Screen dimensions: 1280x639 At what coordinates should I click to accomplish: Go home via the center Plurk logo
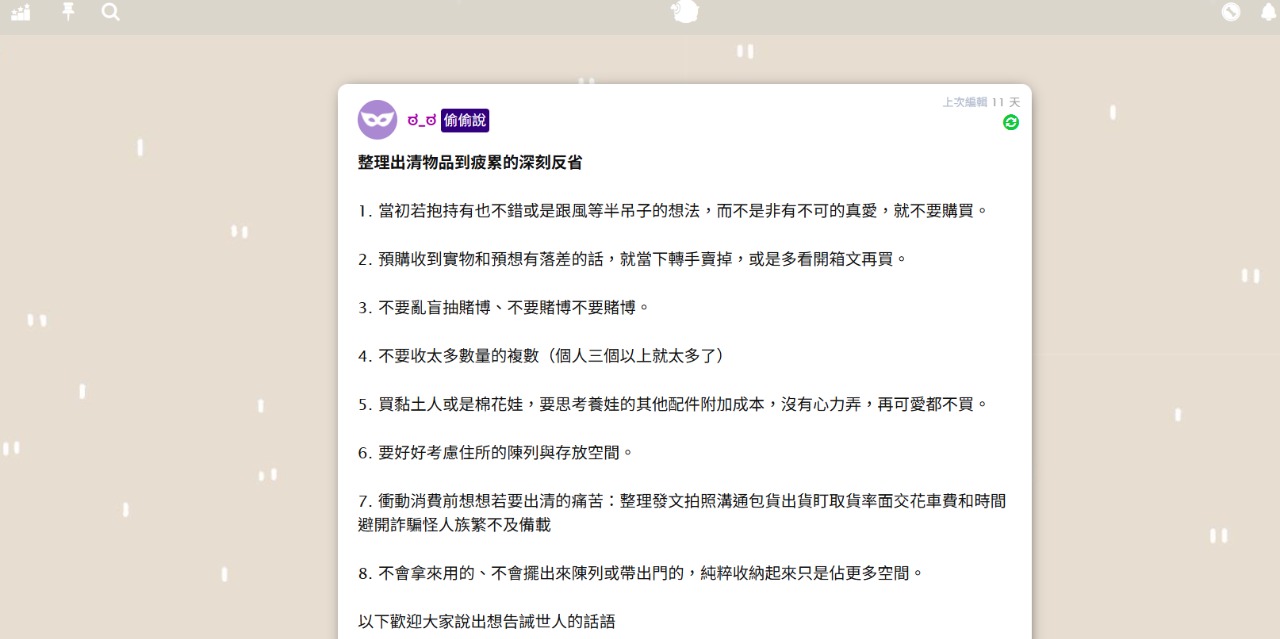(x=685, y=11)
